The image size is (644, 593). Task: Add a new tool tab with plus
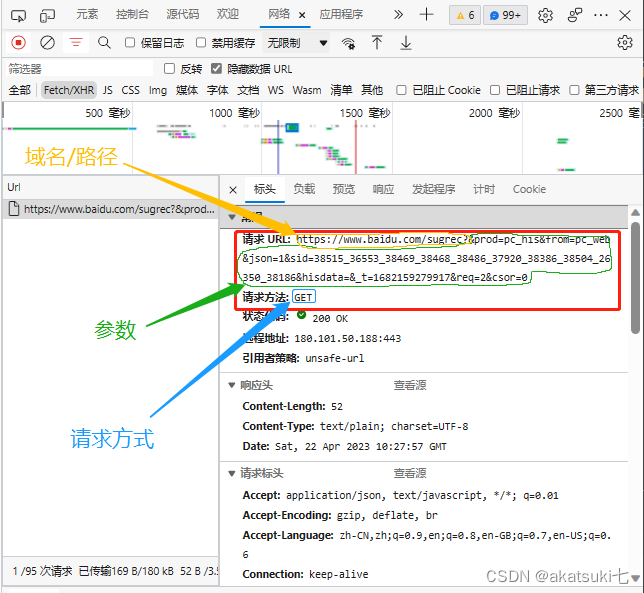point(426,15)
